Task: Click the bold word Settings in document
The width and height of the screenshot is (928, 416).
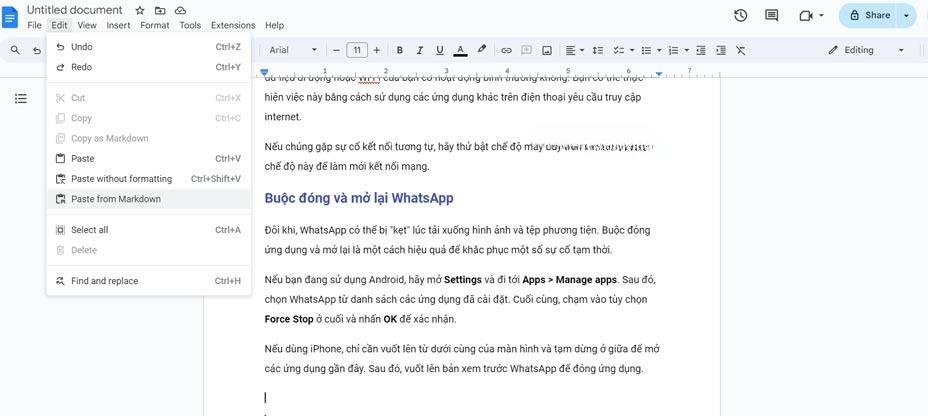Action: (x=463, y=279)
